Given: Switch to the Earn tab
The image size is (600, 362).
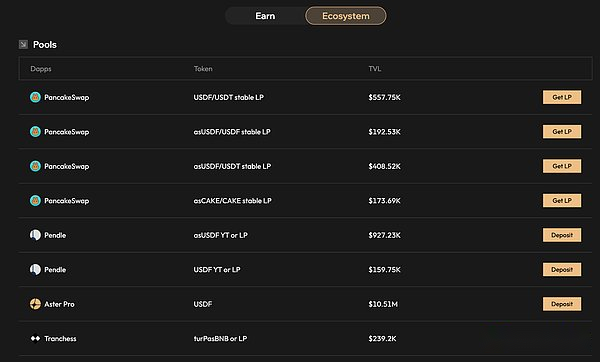Looking at the screenshot, I should pyautogui.click(x=265, y=16).
